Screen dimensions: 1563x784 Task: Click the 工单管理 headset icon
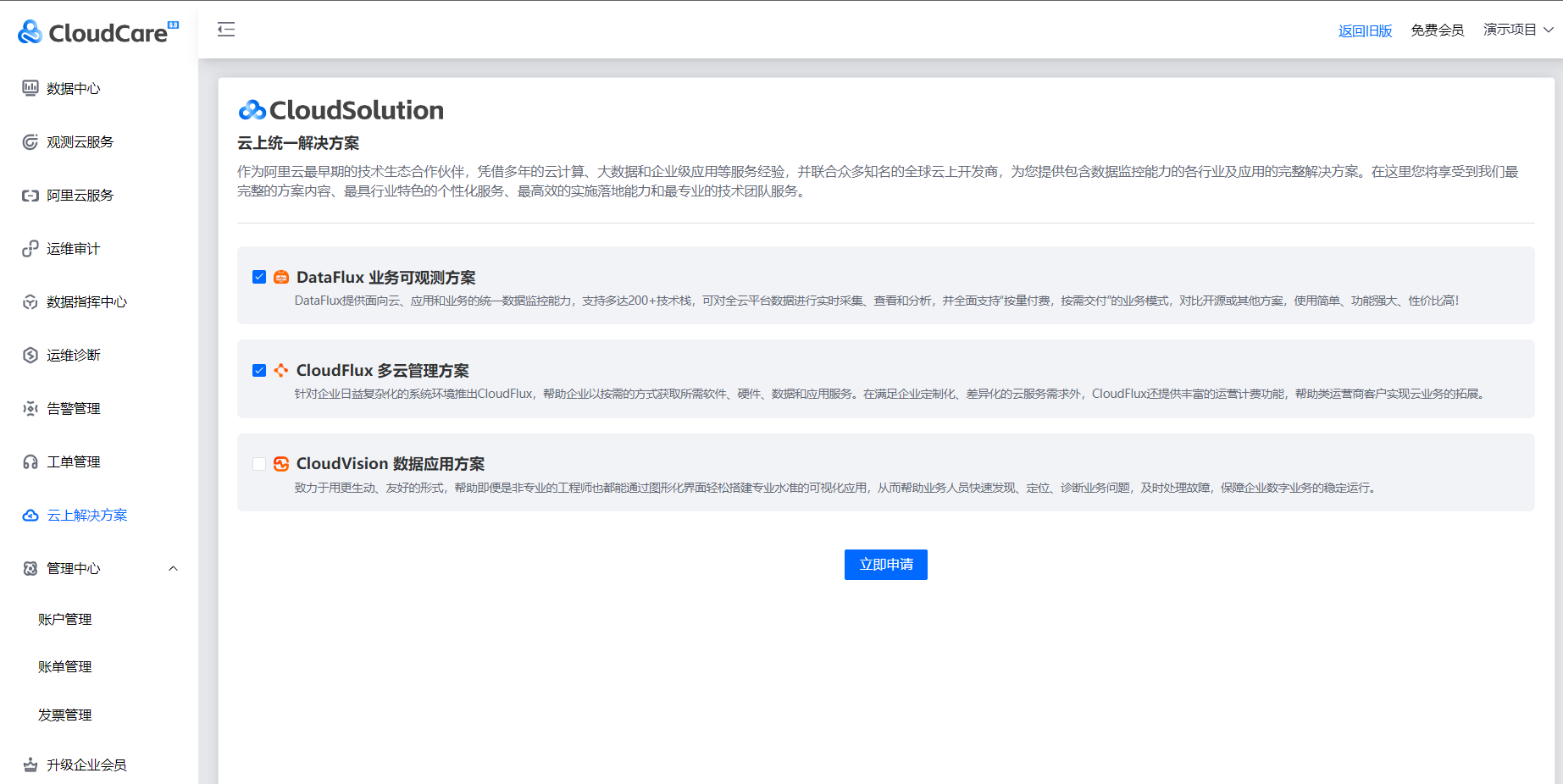pos(30,461)
